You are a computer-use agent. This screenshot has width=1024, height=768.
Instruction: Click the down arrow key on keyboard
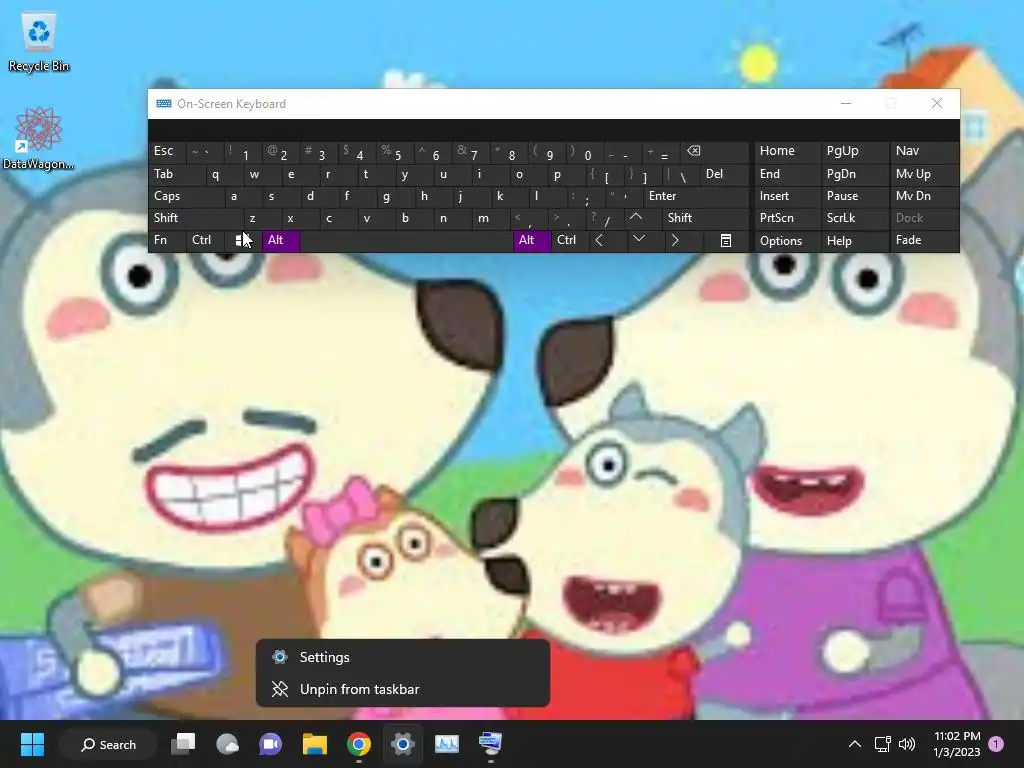coord(639,240)
